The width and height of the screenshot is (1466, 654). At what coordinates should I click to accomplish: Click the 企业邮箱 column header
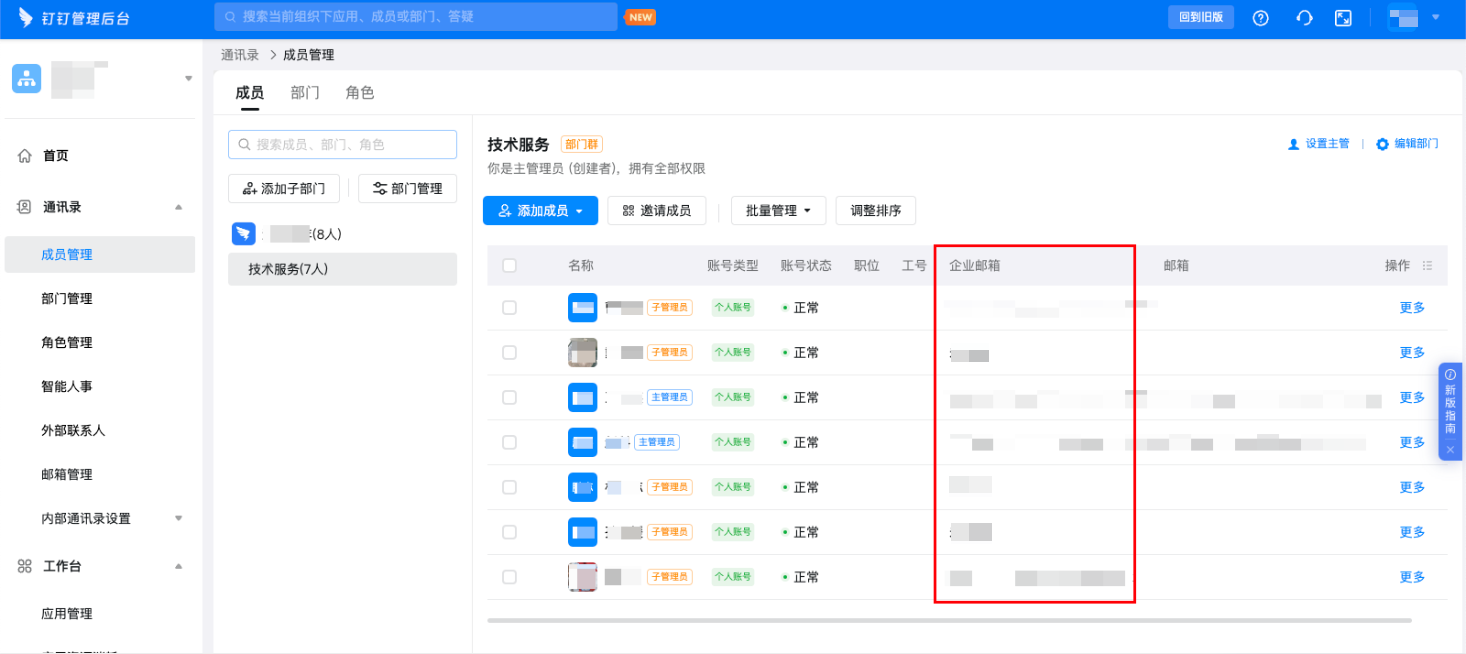pos(975,266)
